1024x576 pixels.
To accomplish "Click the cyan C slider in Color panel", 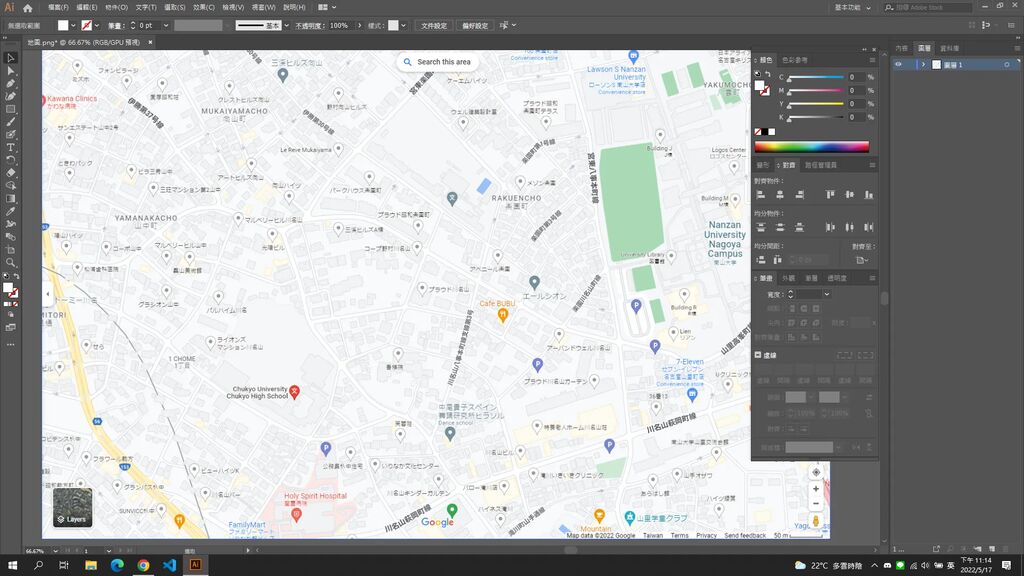I will pyautogui.click(x=815, y=77).
